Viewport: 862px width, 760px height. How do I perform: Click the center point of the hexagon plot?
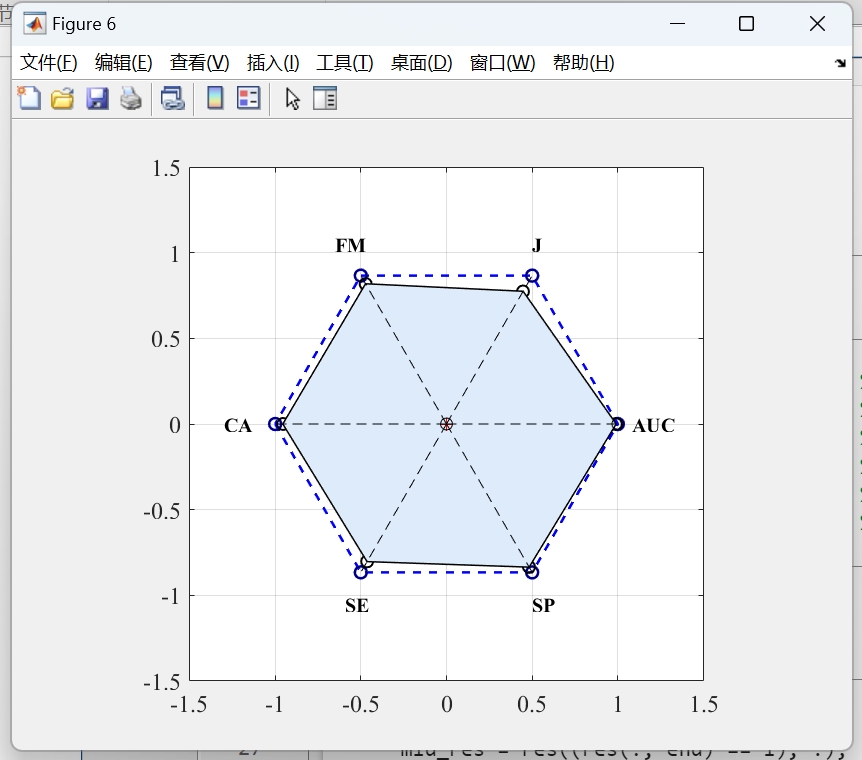coord(447,424)
